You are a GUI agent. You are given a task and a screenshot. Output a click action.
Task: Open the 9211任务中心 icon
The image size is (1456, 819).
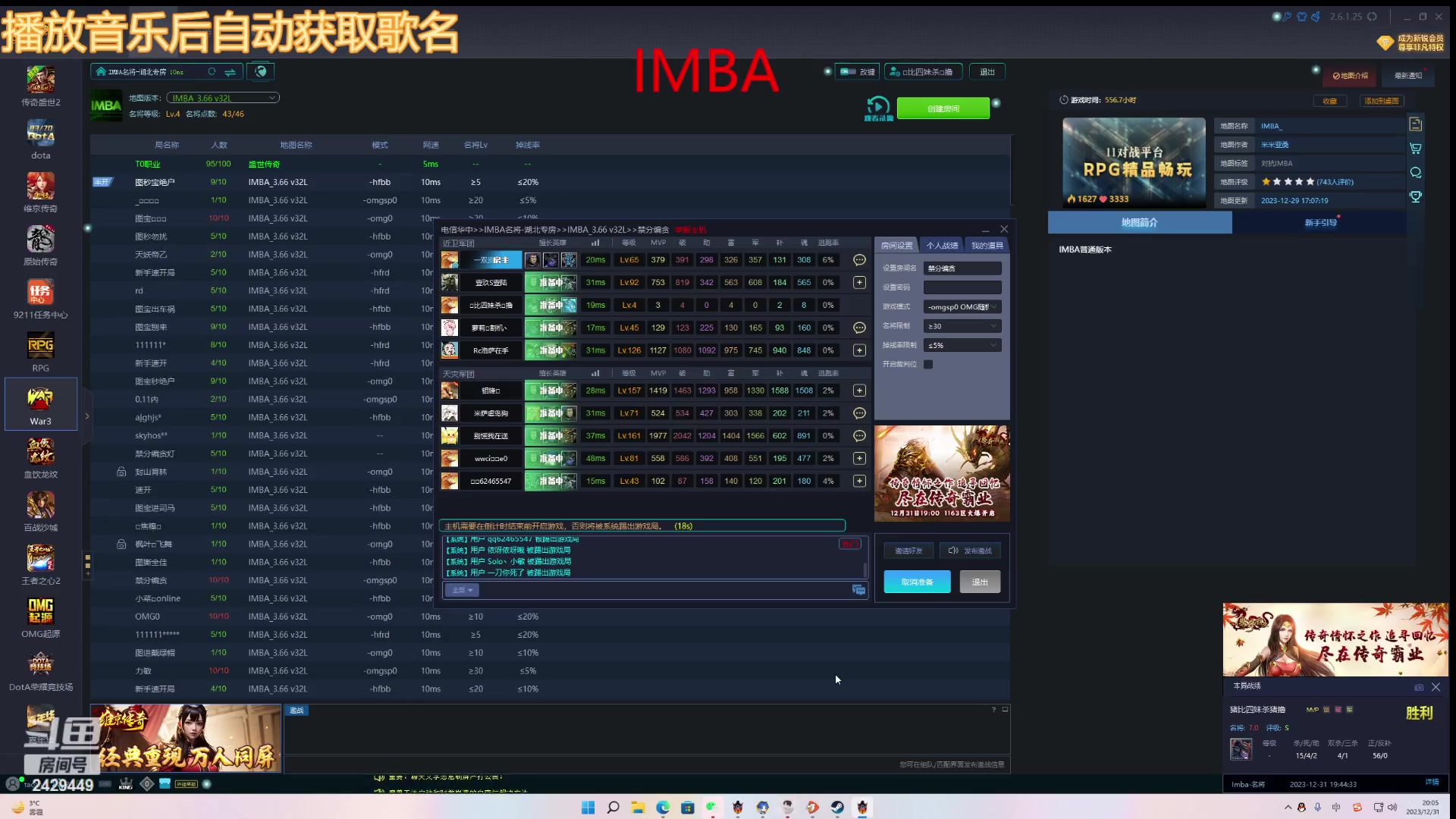[x=41, y=299]
